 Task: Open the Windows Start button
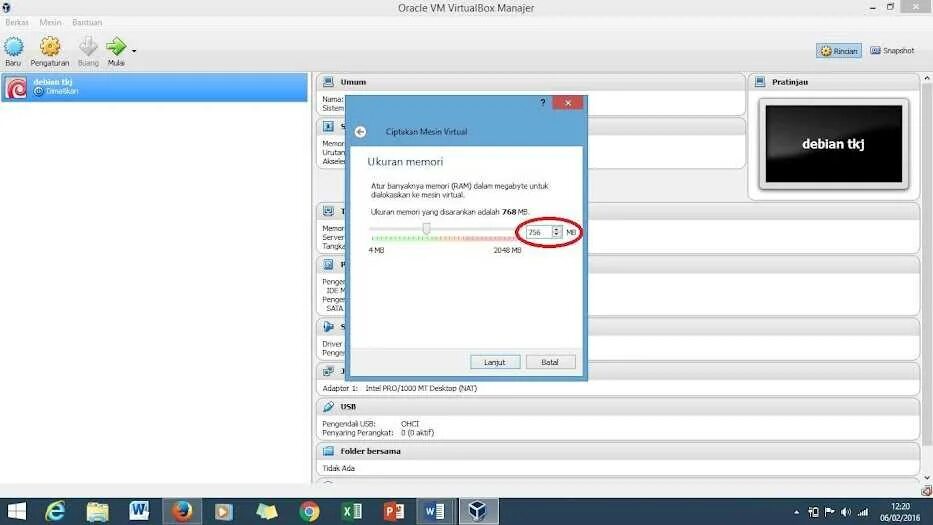coord(17,511)
